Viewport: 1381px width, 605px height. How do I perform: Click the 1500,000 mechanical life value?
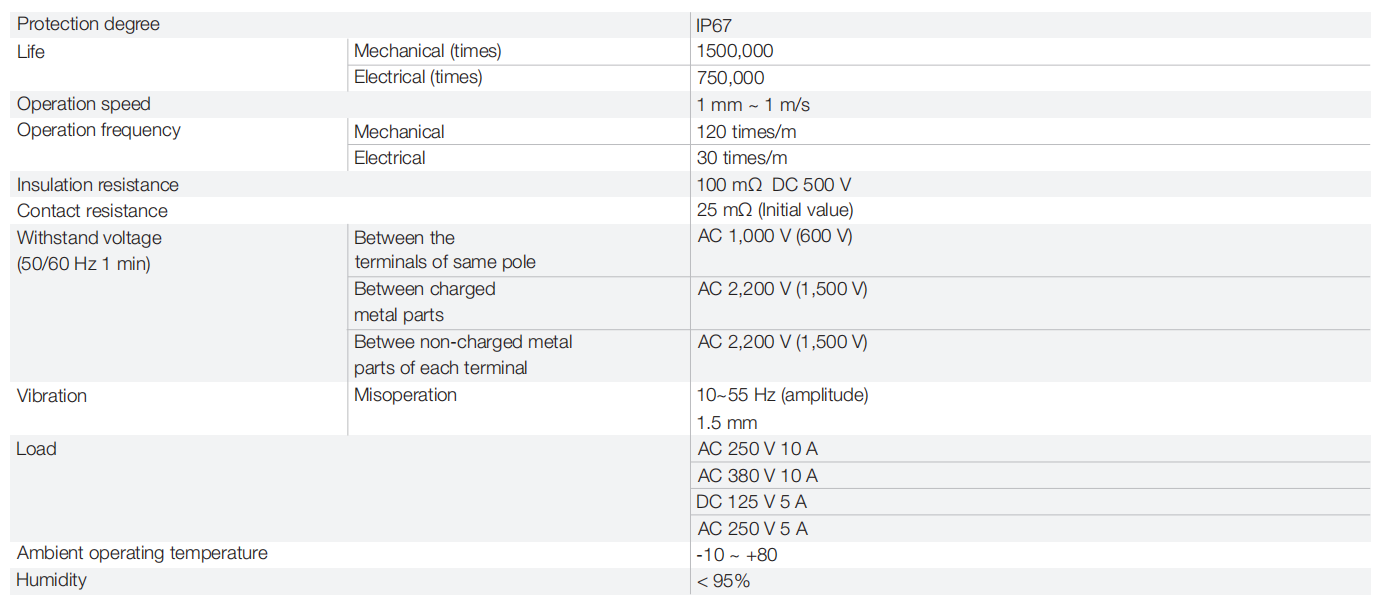[735, 51]
